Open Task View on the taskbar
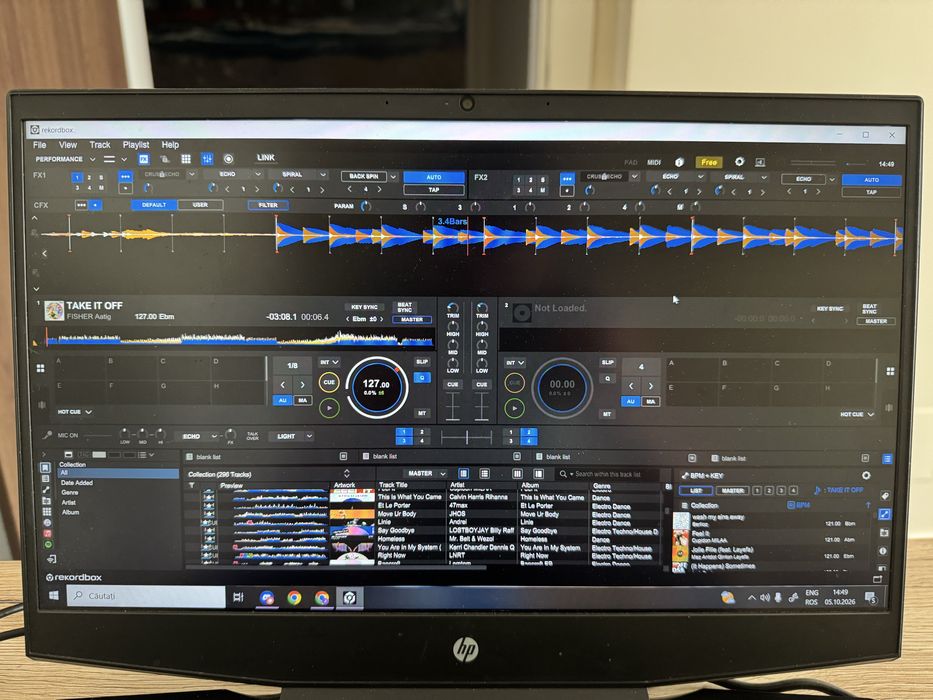 (238, 596)
